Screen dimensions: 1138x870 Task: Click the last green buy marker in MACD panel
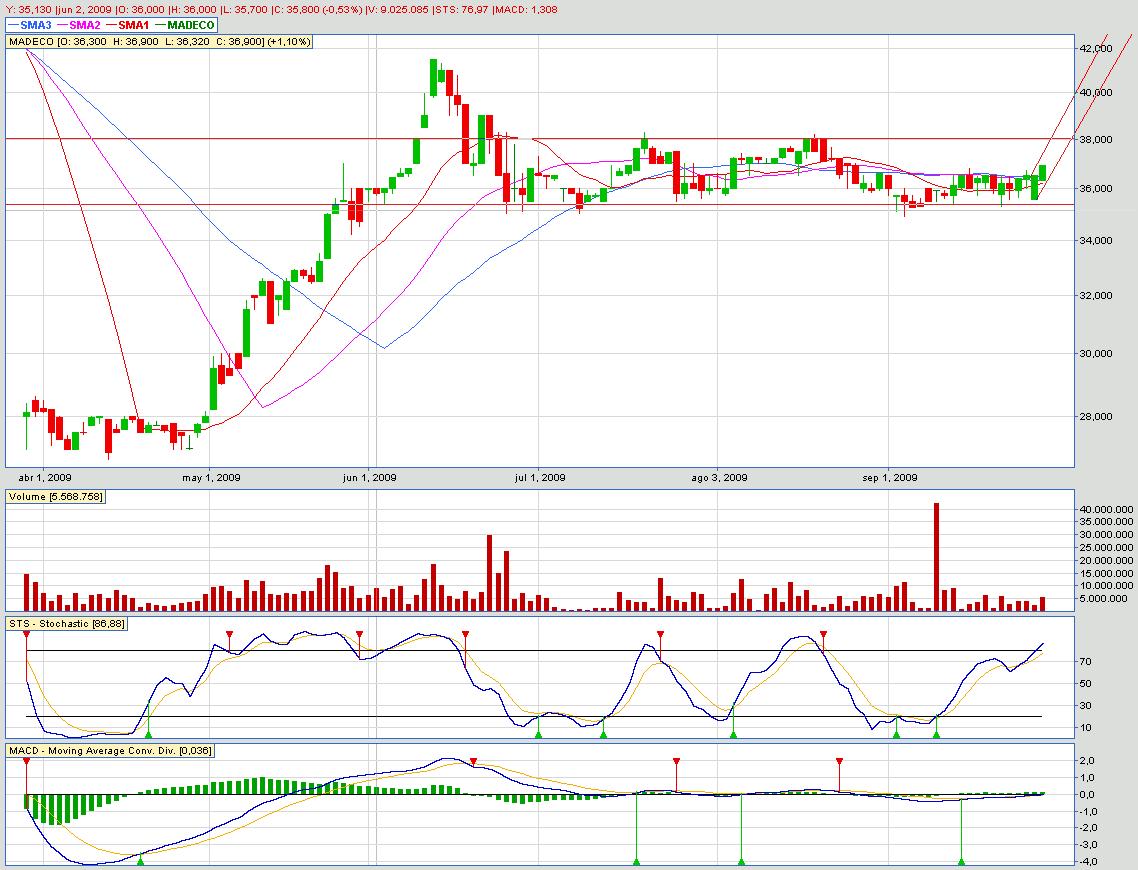point(962,862)
